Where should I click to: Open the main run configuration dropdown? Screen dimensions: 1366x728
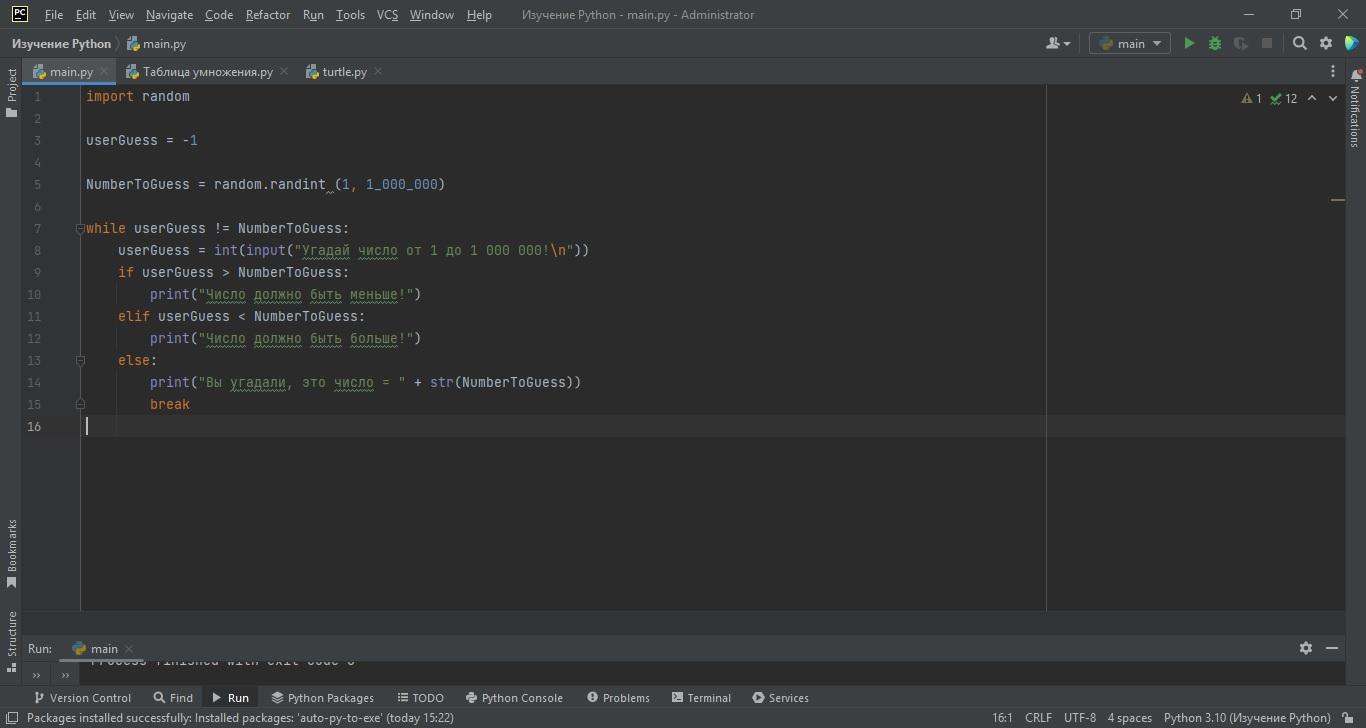[x=1129, y=43]
